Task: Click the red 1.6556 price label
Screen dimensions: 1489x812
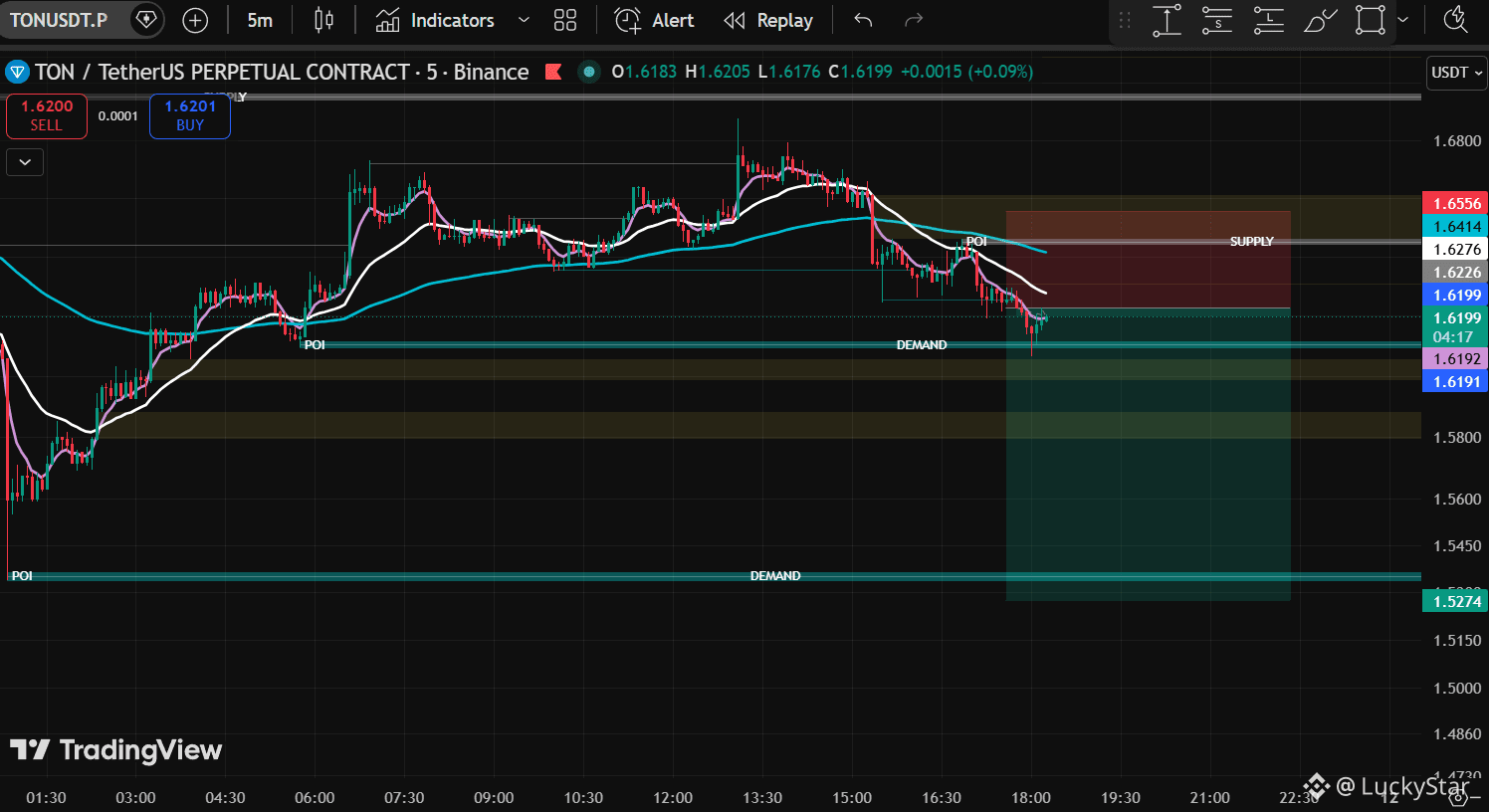Action: [1455, 203]
